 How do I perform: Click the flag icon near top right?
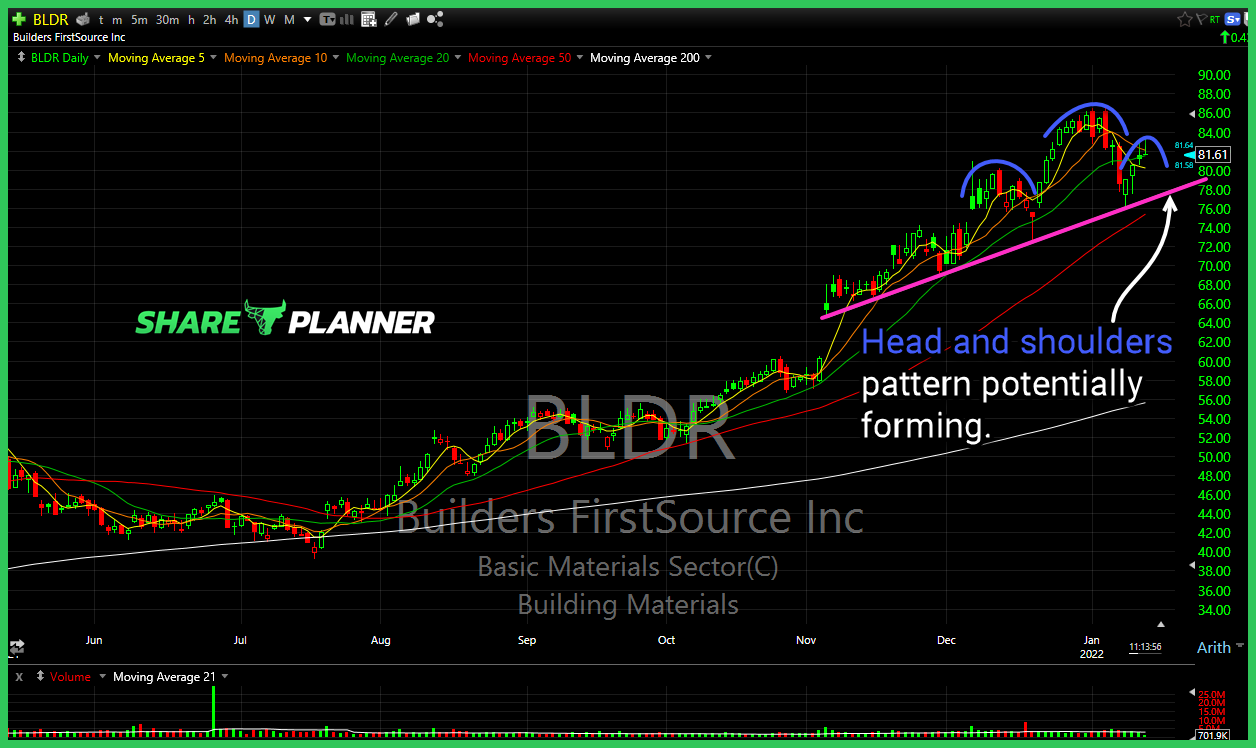click(x=1203, y=19)
